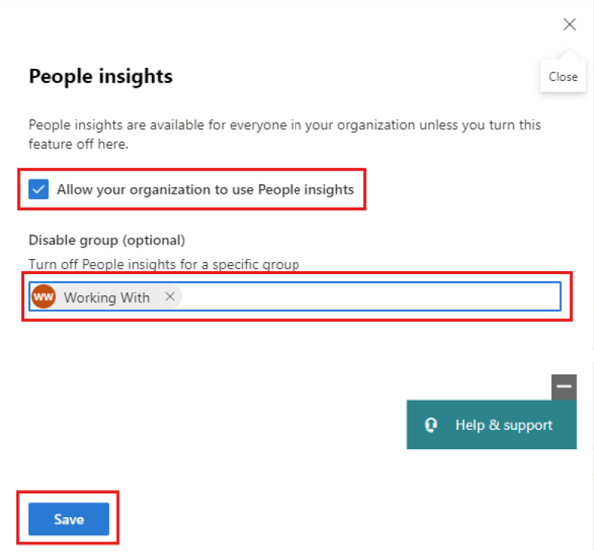Viewport: 594px width, 555px height.
Task: Focus the empty area after the Working With chip
Action: [371, 297]
